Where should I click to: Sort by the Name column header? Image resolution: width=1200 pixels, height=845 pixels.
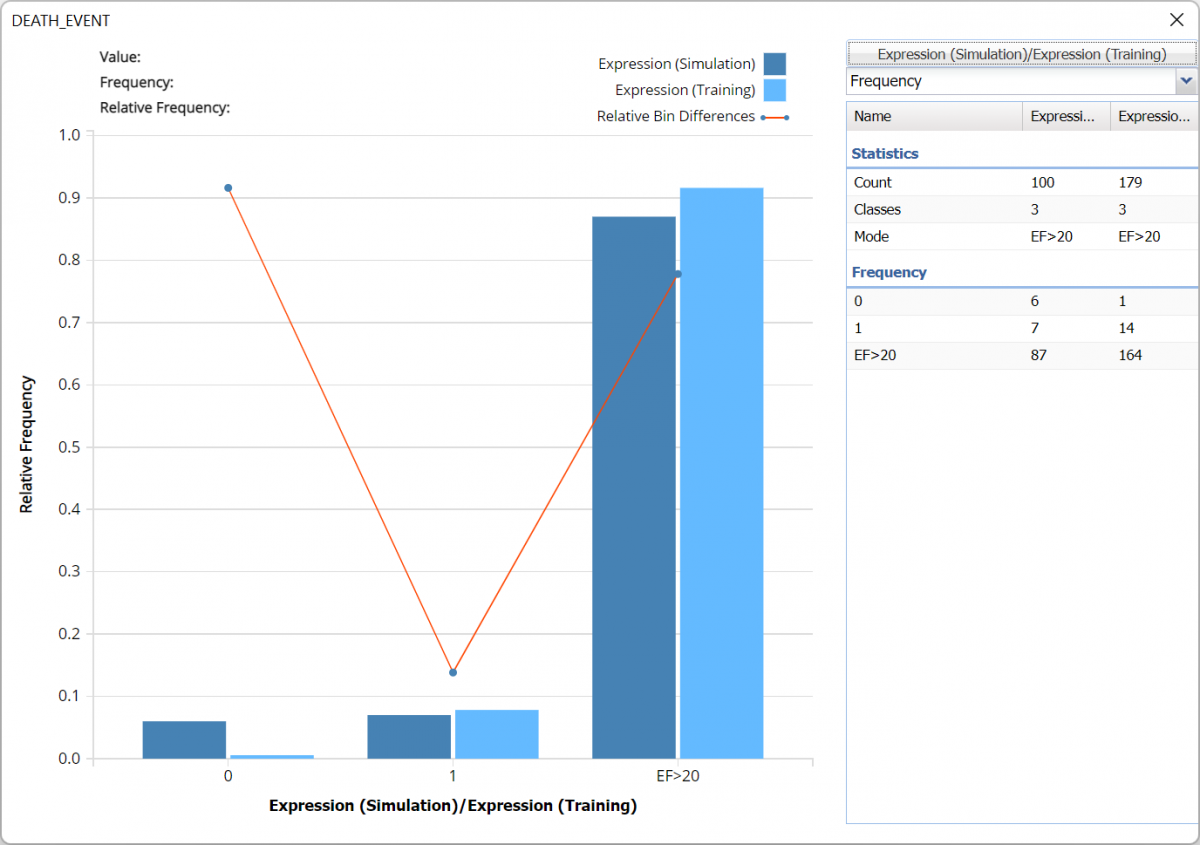934,116
